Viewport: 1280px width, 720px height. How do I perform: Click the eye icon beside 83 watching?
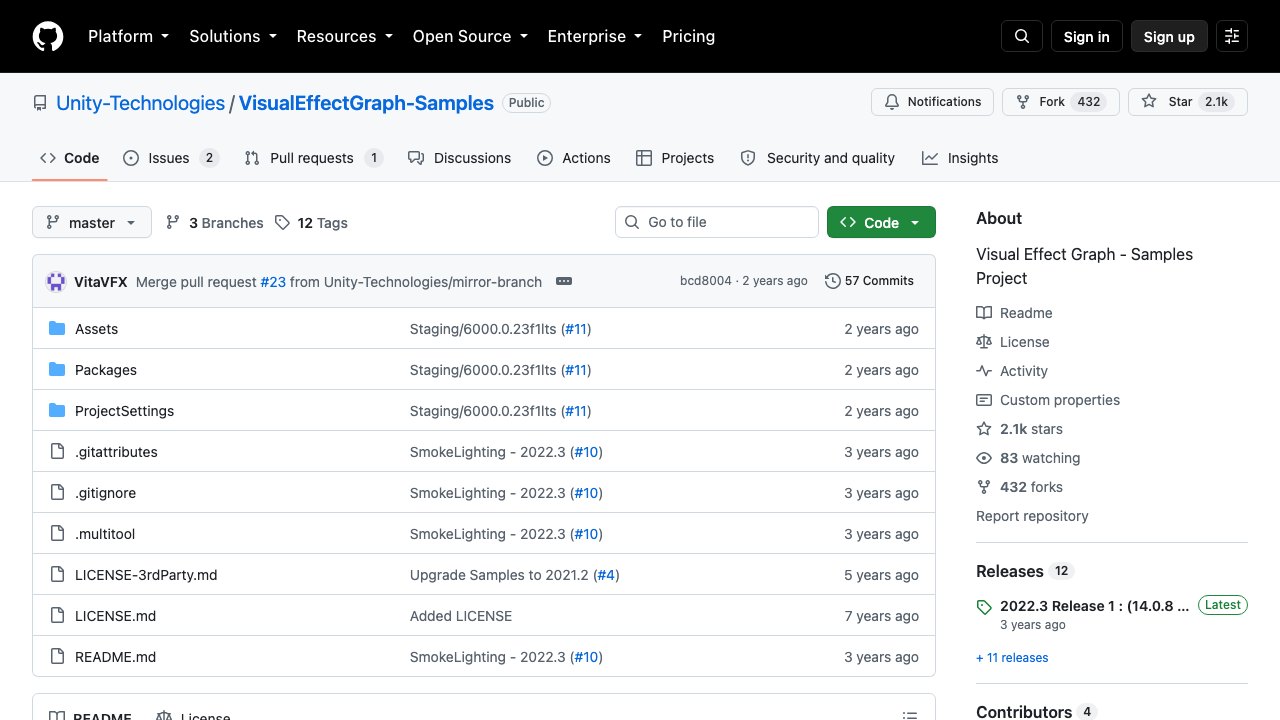coord(984,458)
